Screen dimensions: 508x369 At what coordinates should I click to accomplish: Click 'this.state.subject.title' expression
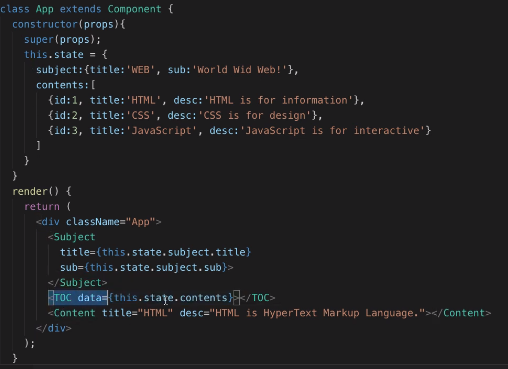174,252
